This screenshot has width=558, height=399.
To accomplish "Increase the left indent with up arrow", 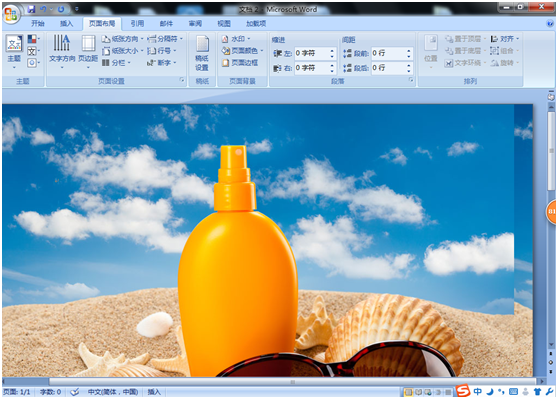I will tap(332, 51).
